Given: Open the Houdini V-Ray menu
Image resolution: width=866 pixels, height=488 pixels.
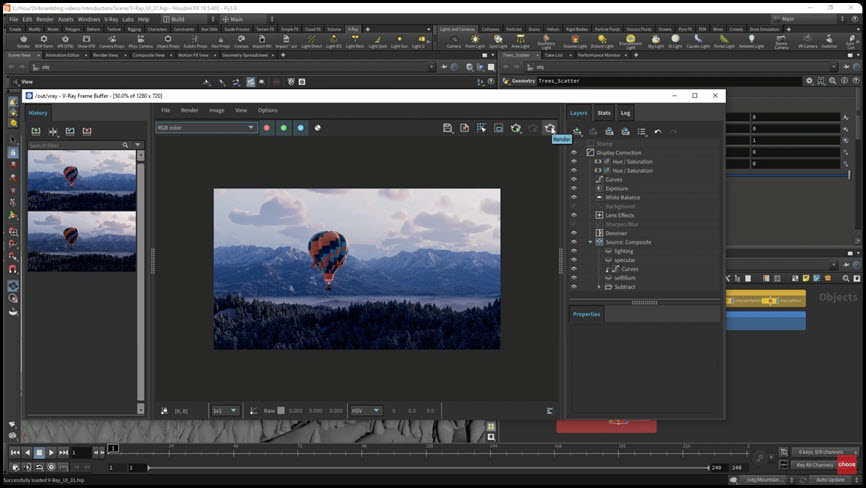Looking at the screenshot, I should [111, 19].
